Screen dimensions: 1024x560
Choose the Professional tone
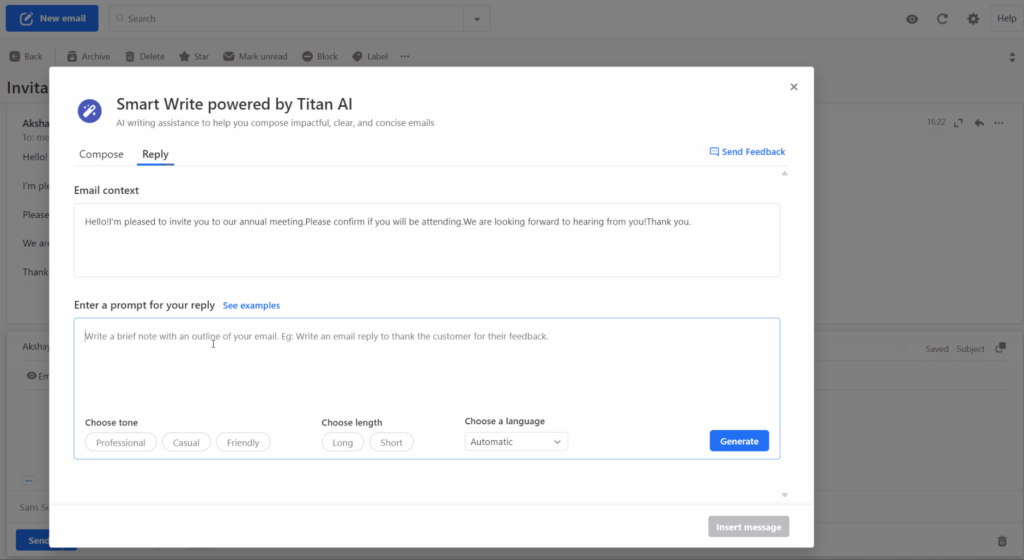(121, 443)
